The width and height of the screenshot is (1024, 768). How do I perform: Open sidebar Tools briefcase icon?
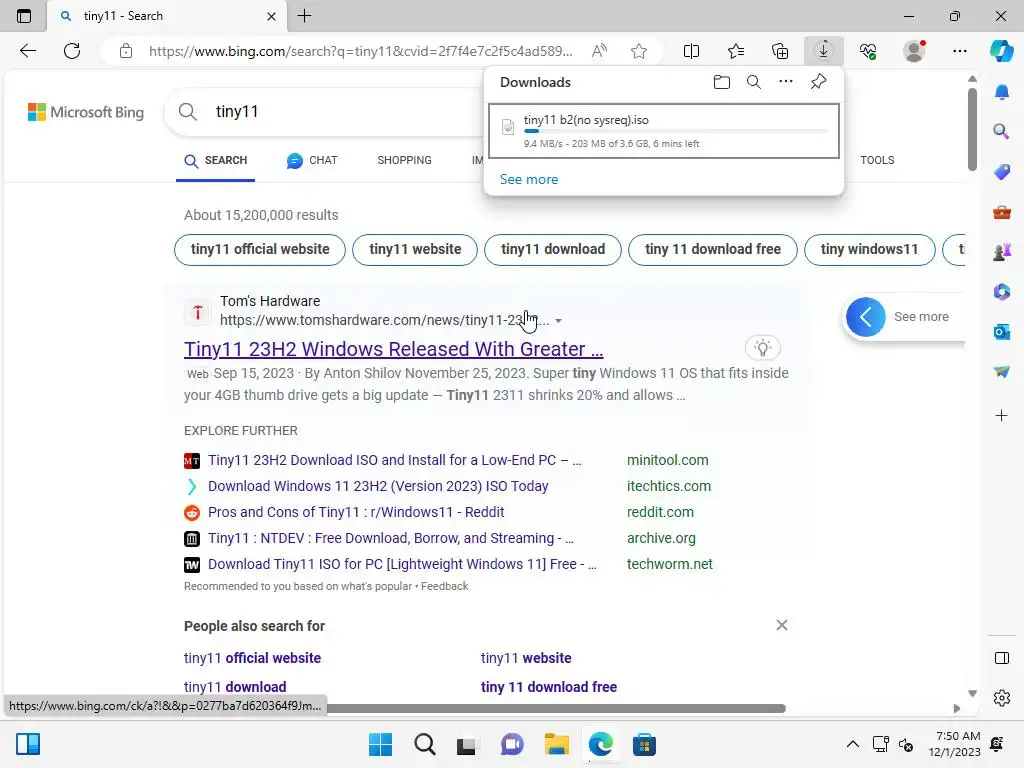pyautogui.click(x=1002, y=212)
